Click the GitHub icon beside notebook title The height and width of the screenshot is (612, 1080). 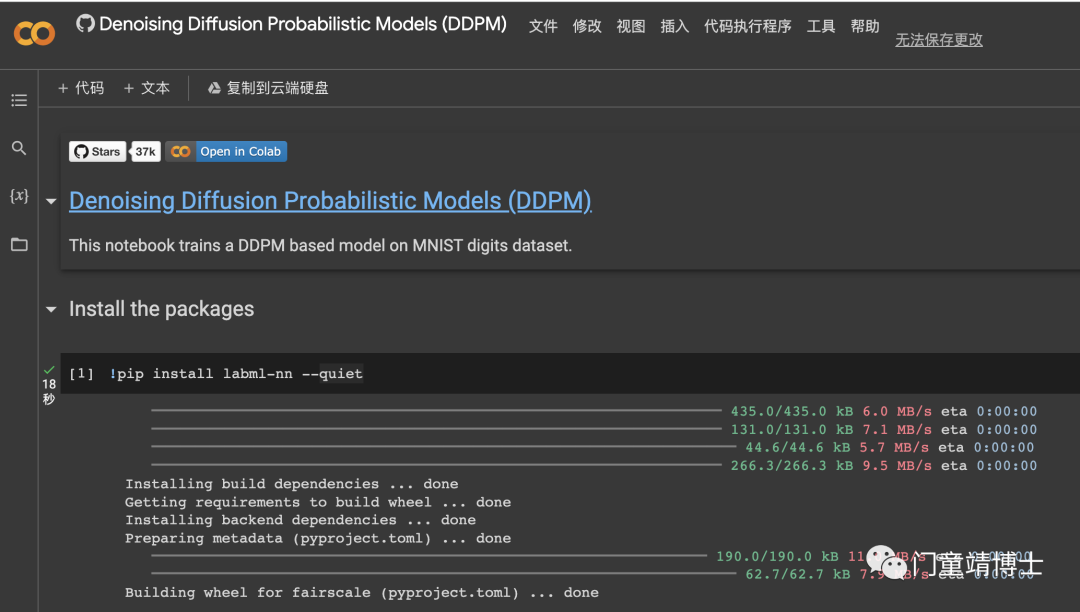(x=85, y=23)
